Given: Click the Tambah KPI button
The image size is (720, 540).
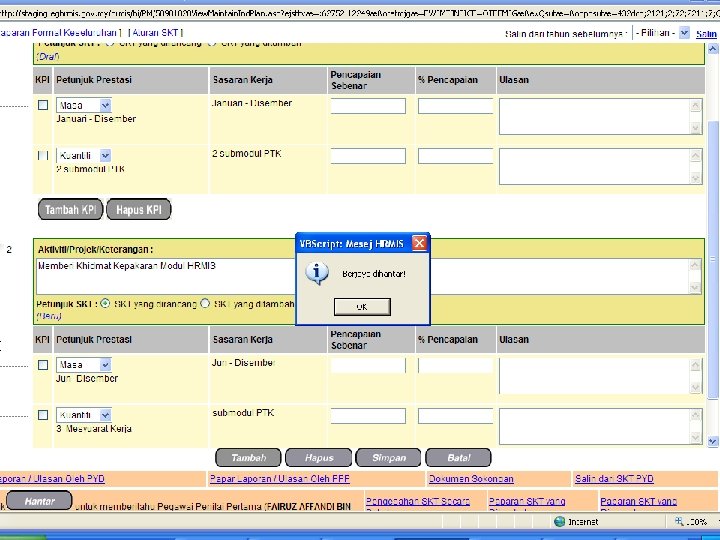Looking at the screenshot, I should [x=70, y=209].
